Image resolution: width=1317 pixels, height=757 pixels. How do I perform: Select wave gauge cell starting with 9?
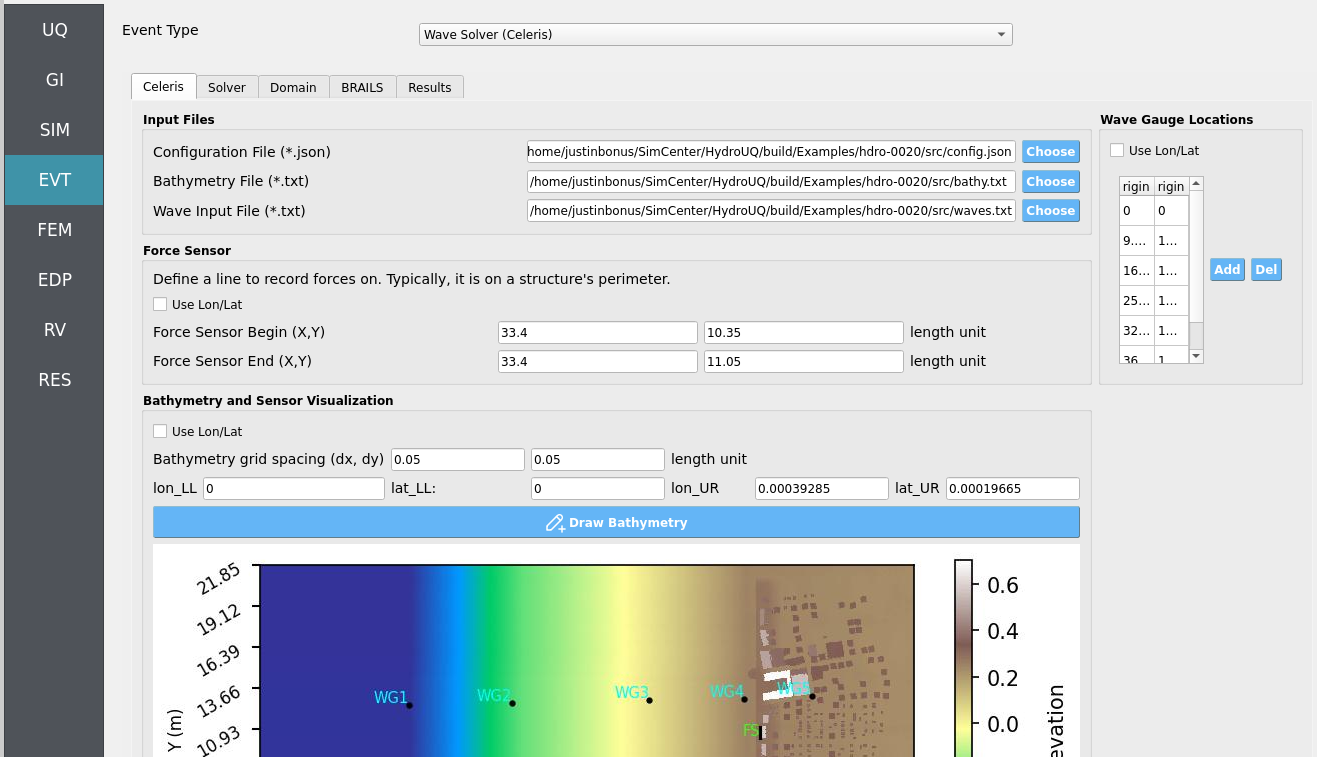(x=1137, y=241)
